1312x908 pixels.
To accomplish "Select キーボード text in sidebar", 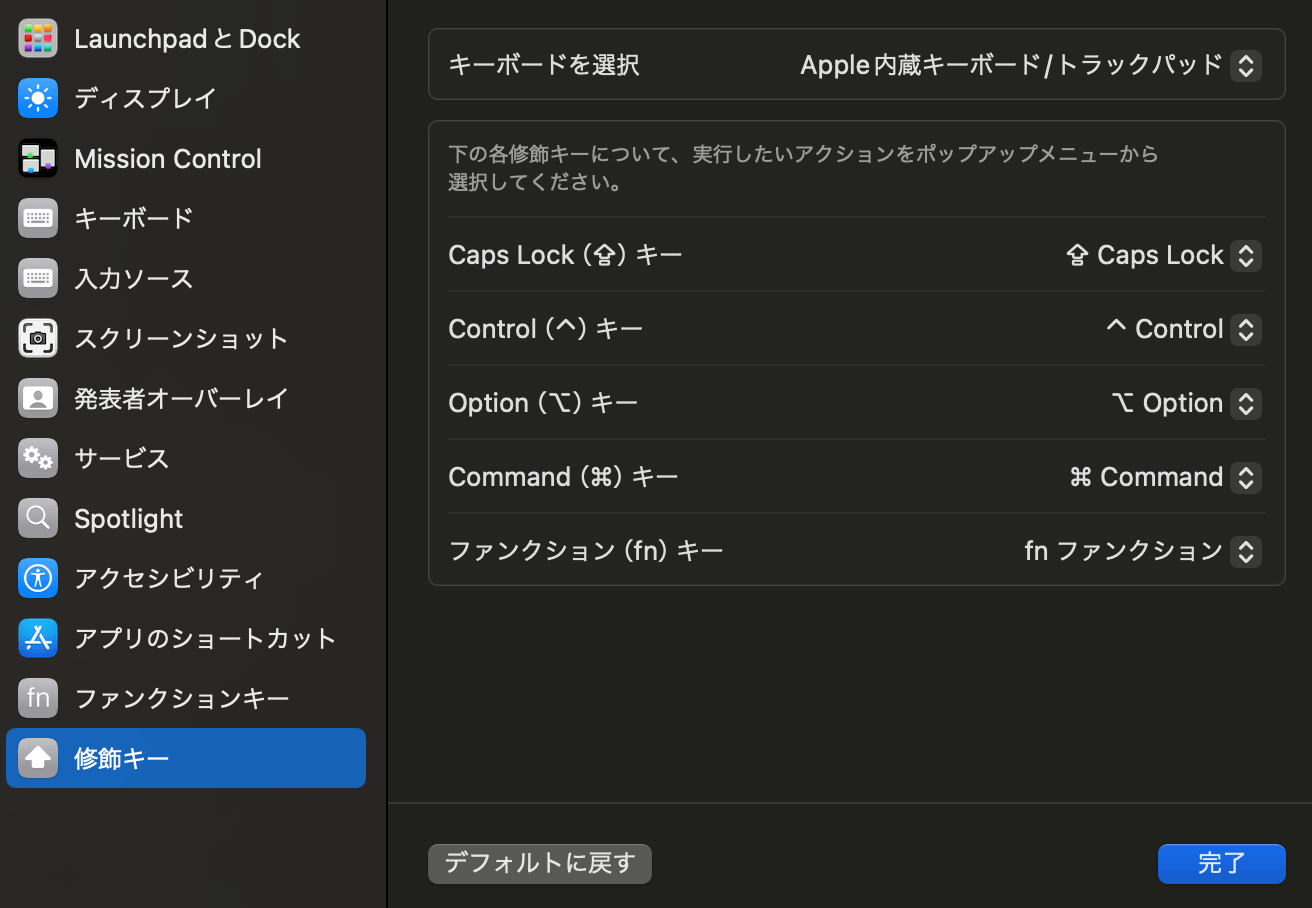I will click(x=134, y=218).
